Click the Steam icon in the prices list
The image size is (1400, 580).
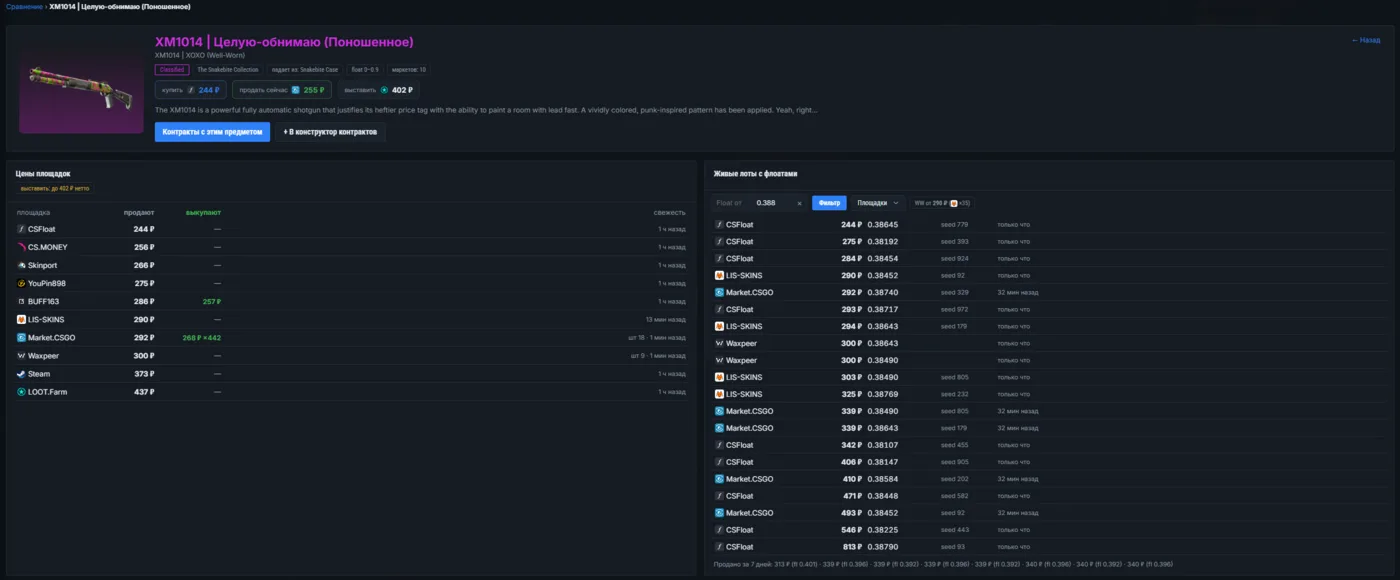tap(21, 374)
